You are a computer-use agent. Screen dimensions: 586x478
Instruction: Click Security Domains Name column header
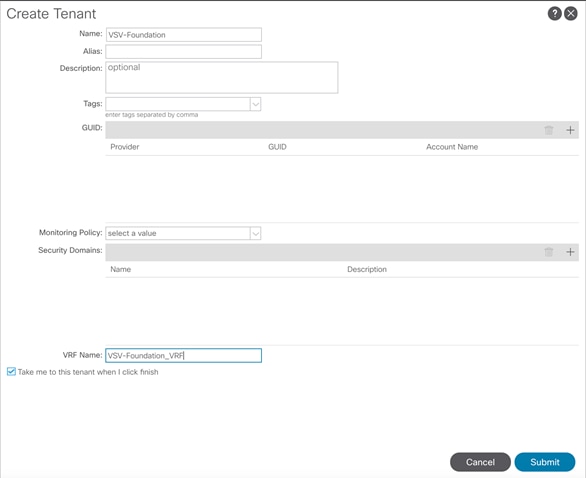[x=120, y=269]
